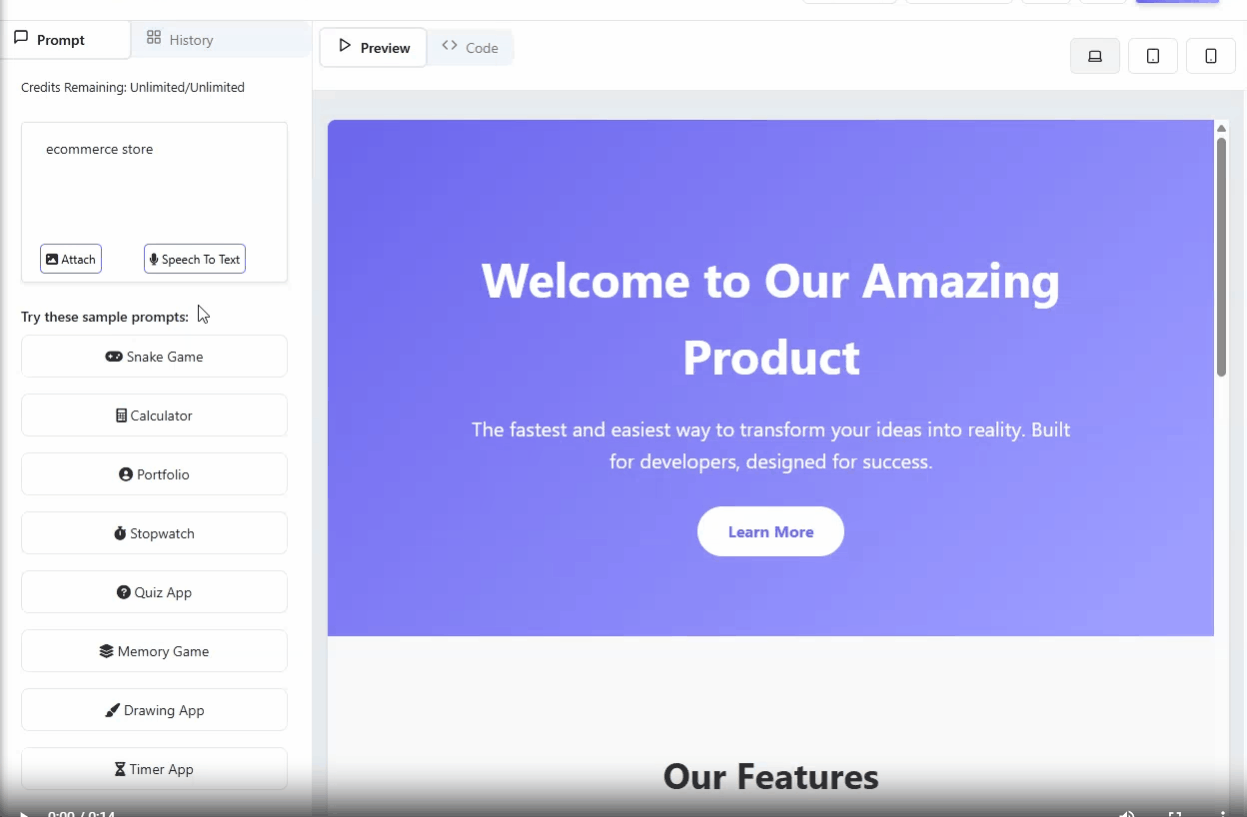Switch to tablet preview mode
The width and height of the screenshot is (1247, 817).
[x=1153, y=56]
